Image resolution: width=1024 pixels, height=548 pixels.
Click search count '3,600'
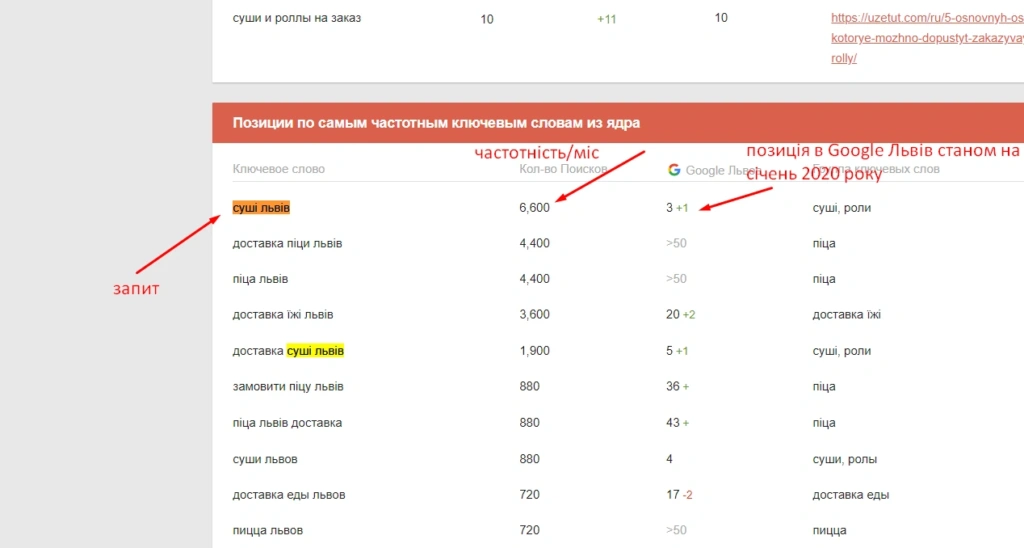(x=534, y=315)
